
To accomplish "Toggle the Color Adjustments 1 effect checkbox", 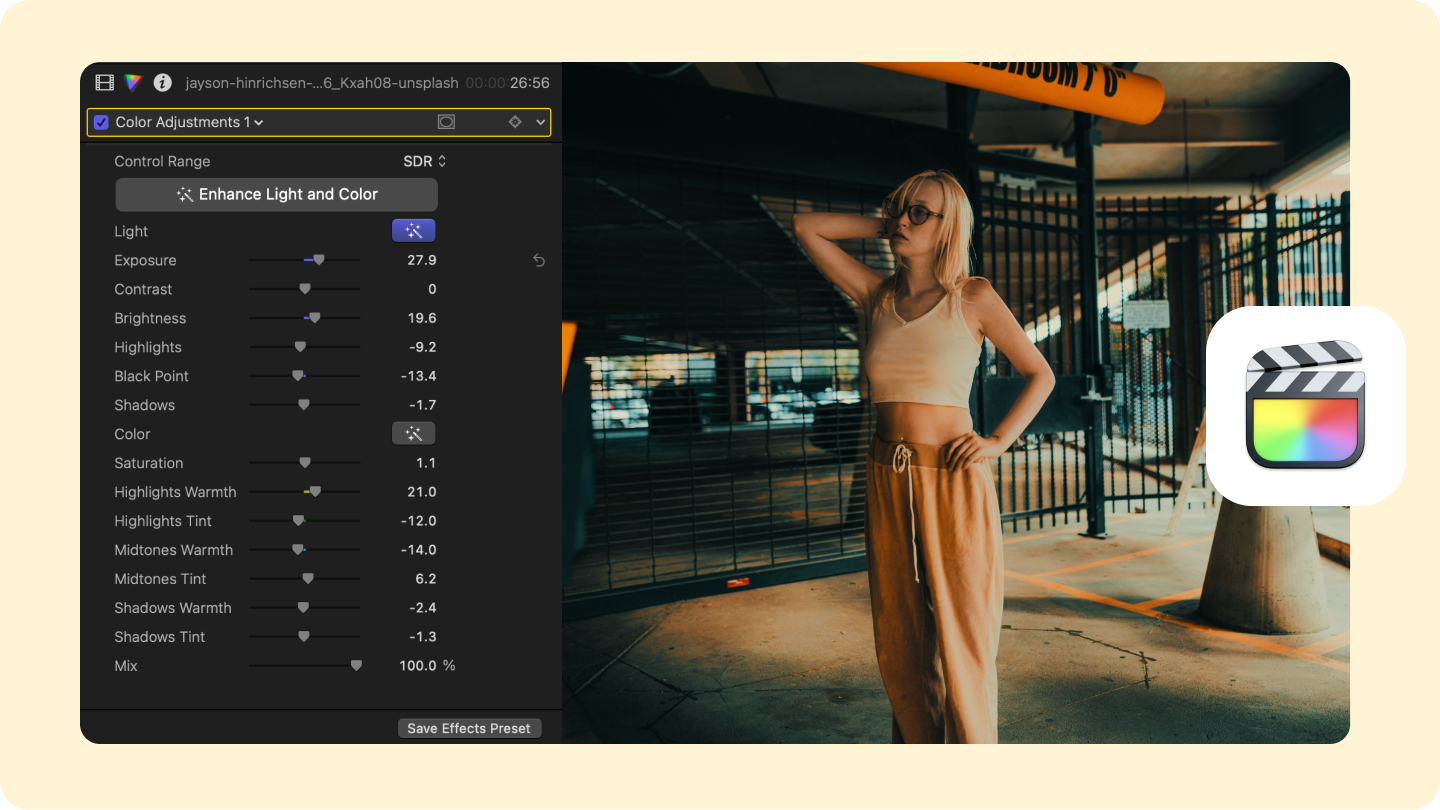I will point(101,121).
